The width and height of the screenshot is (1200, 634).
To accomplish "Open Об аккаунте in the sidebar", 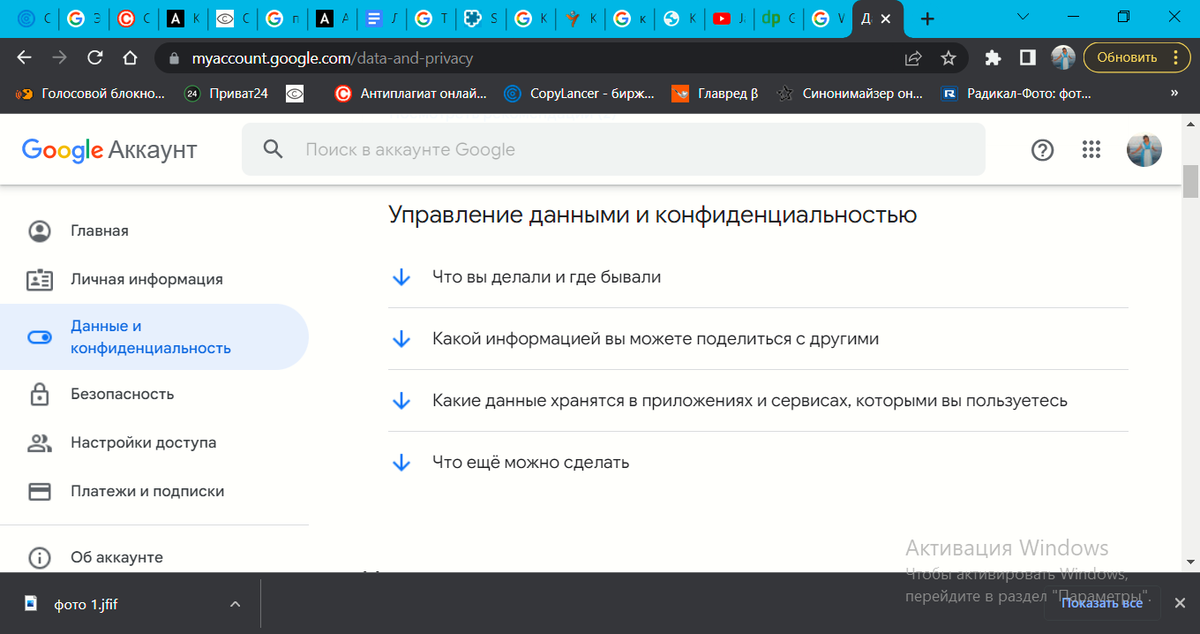I will pyautogui.click(x=116, y=557).
